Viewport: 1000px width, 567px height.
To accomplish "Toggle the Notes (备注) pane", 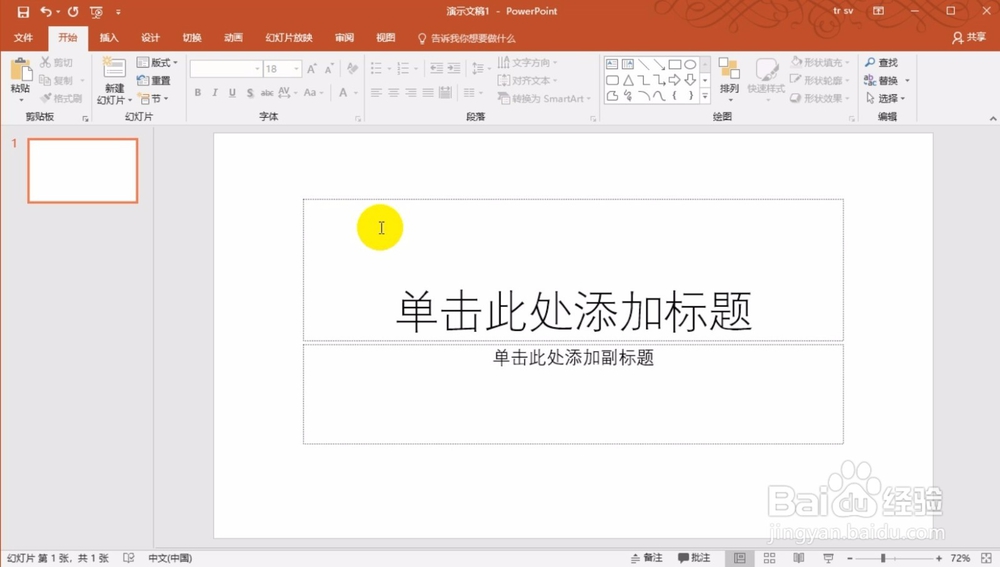I will [x=647, y=558].
